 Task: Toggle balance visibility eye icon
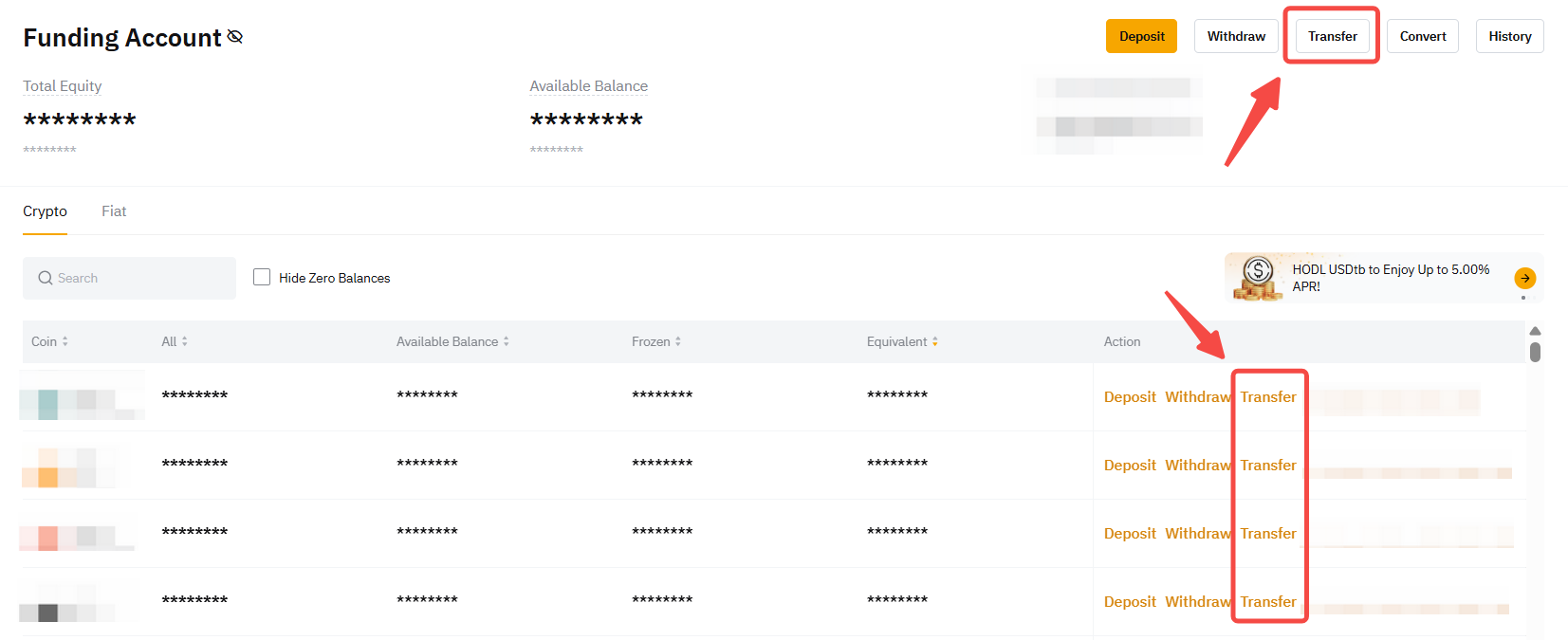(x=235, y=37)
